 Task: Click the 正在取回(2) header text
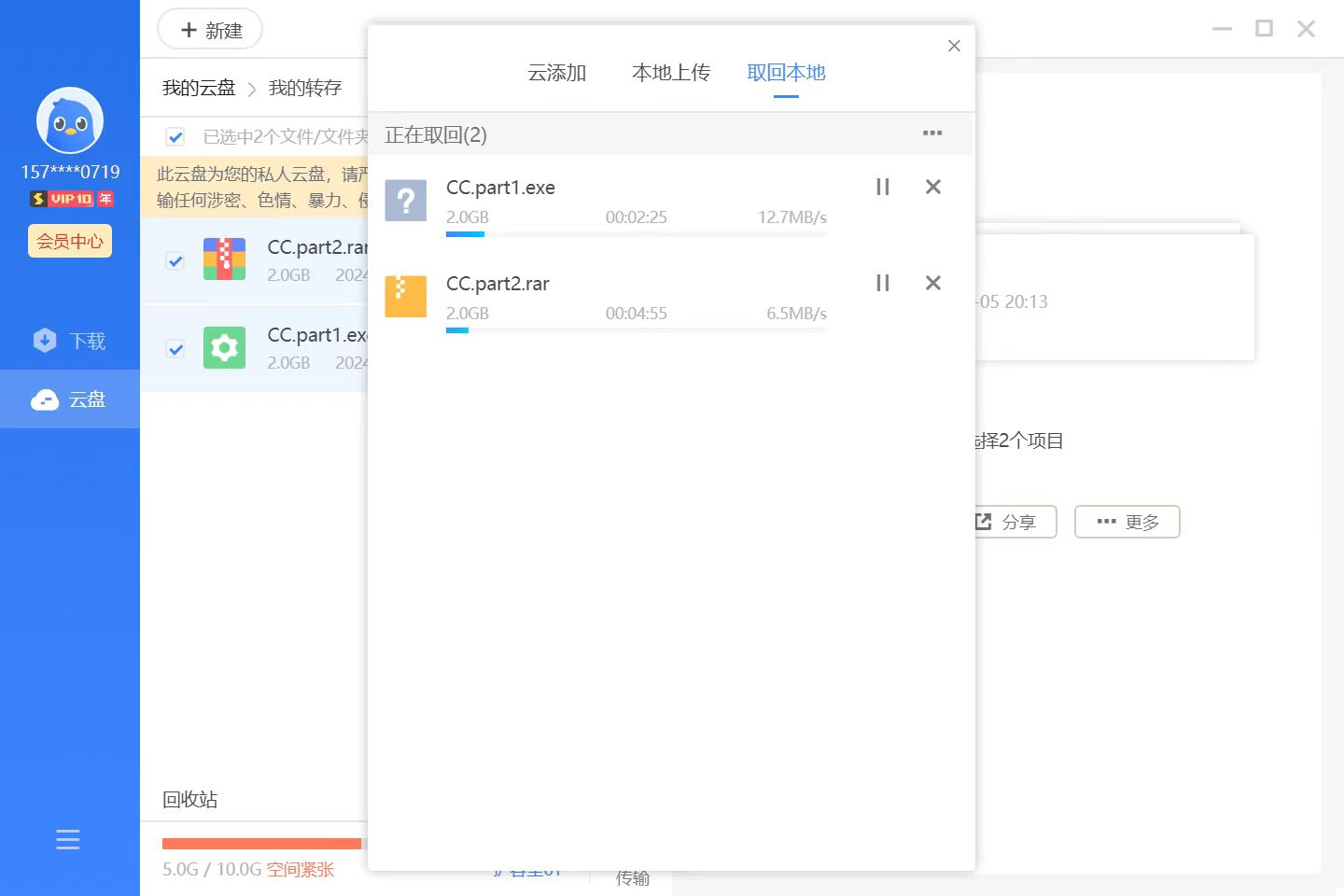[436, 135]
